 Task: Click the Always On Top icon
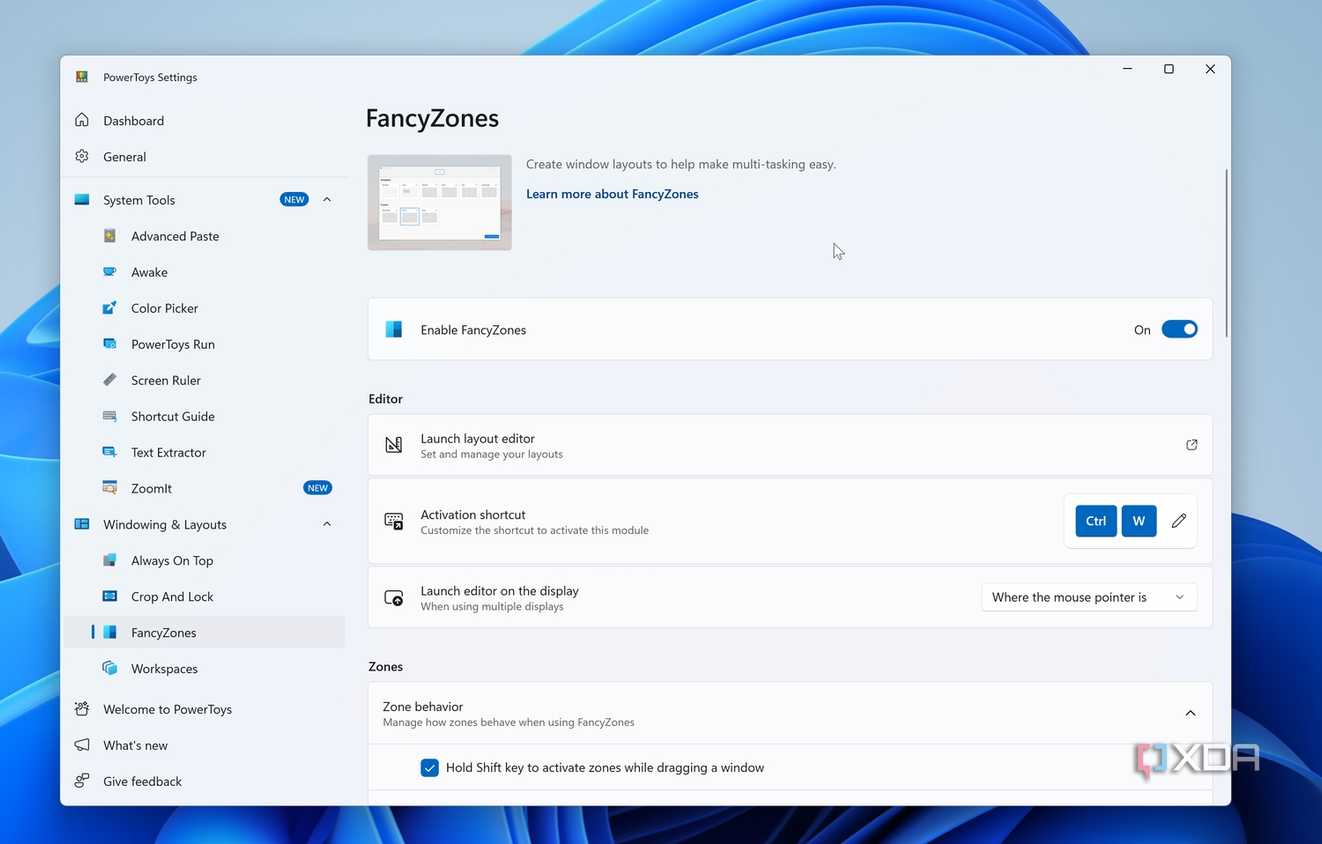[x=110, y=560]
